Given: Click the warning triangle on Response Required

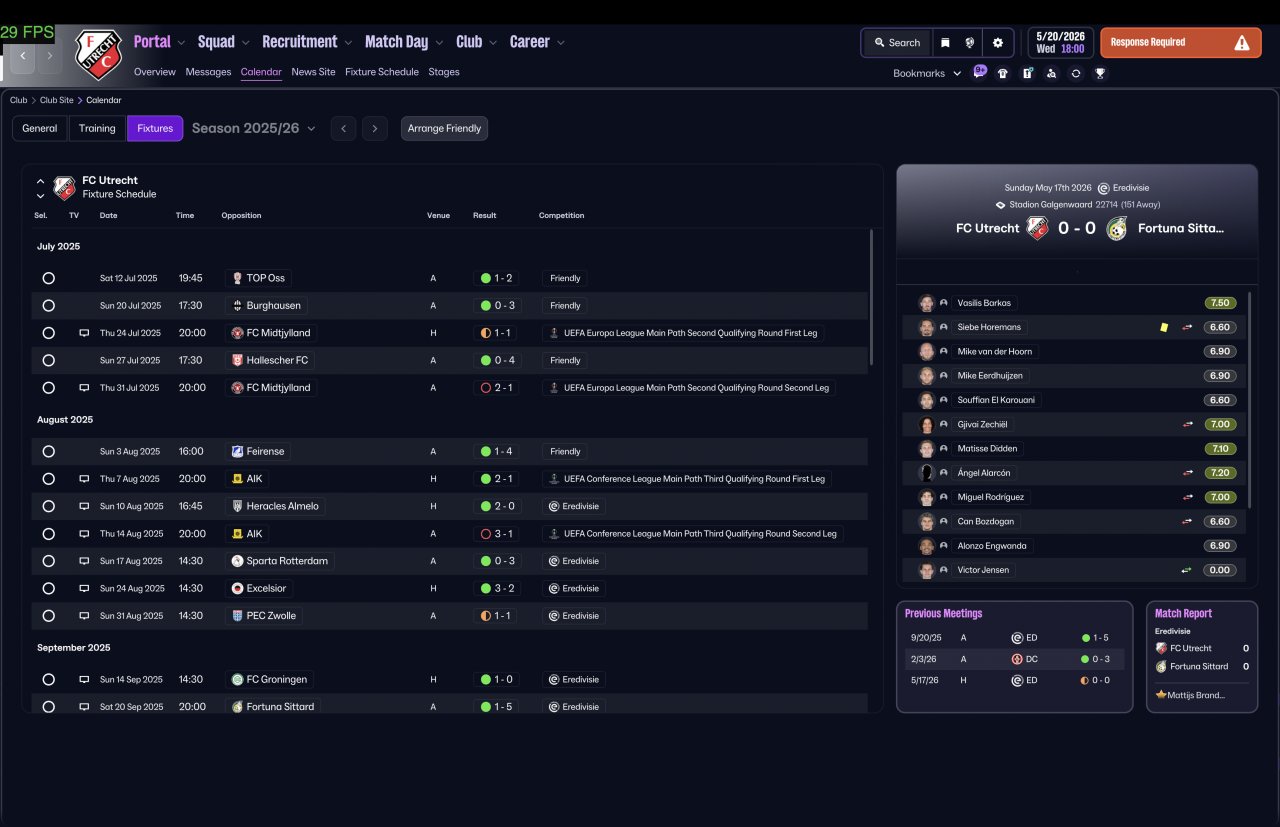Looking at the screenshot, I should click(x=1242, y=43).
